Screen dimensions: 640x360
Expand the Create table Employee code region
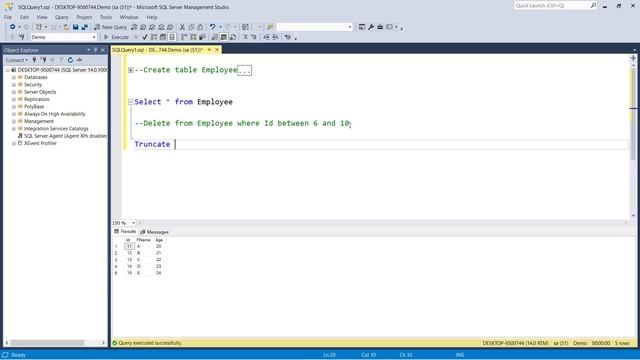point(131,70)
